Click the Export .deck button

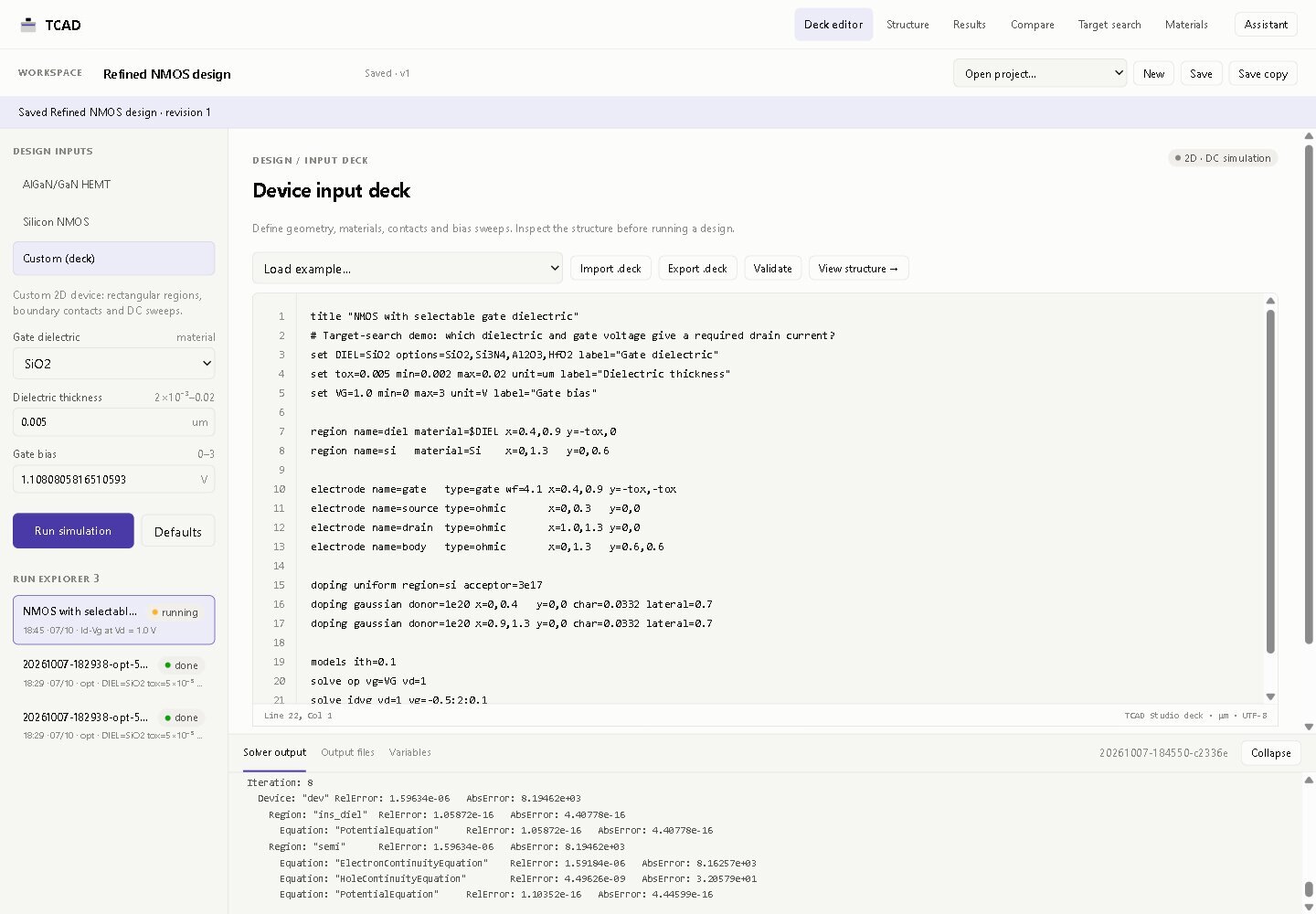pyautogui.click(x=697, y=269)
